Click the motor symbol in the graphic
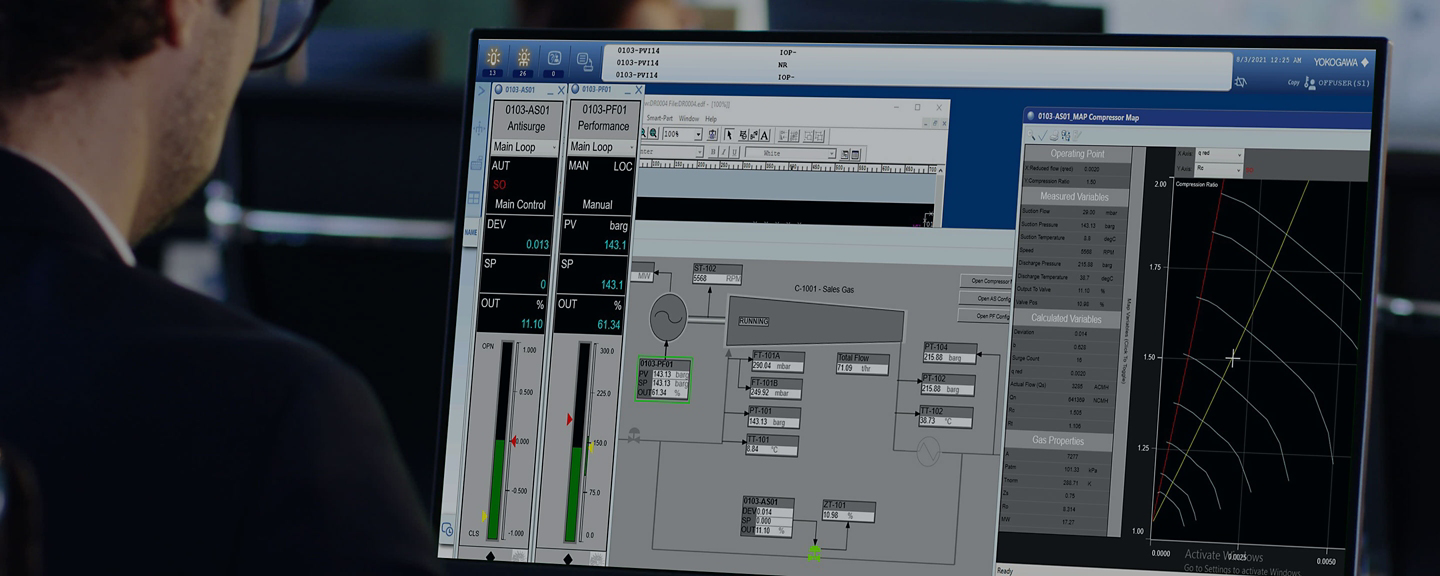1440x576 pixels. tap(666, 319)
